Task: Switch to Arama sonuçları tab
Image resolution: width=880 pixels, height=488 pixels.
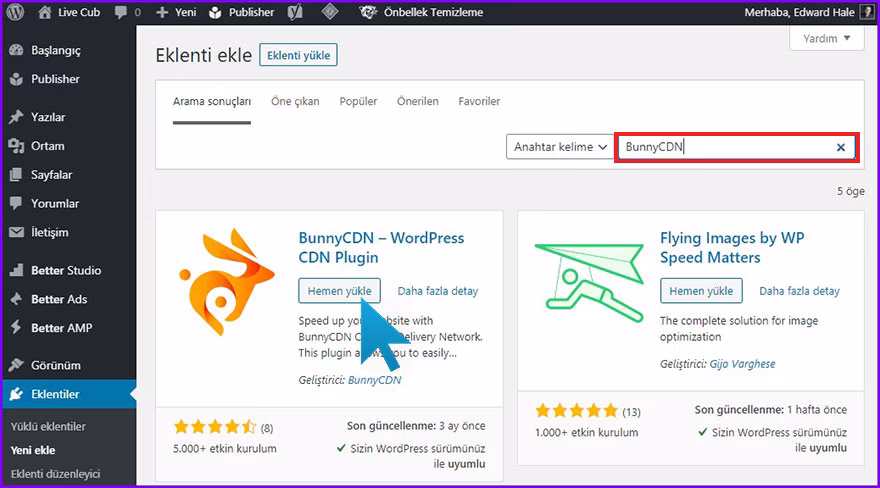Action: click(x=212, y=102)
